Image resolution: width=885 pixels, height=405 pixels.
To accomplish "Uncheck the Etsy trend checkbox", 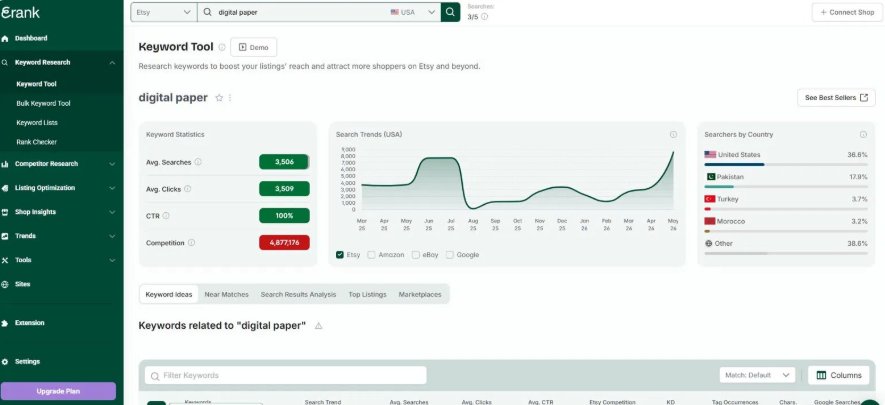I will tap(340, 255).
